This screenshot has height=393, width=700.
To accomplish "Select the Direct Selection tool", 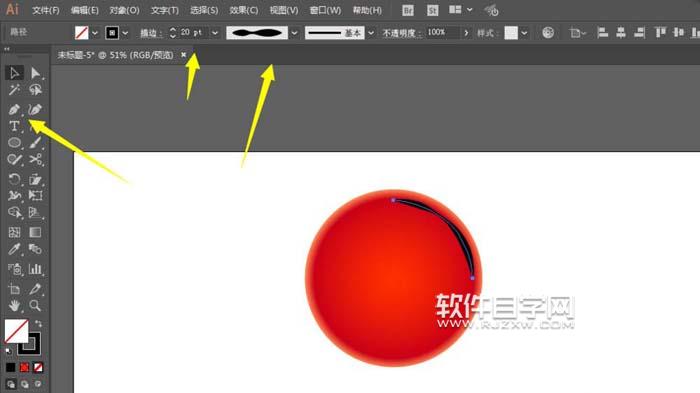I will [x=35, y=73].
